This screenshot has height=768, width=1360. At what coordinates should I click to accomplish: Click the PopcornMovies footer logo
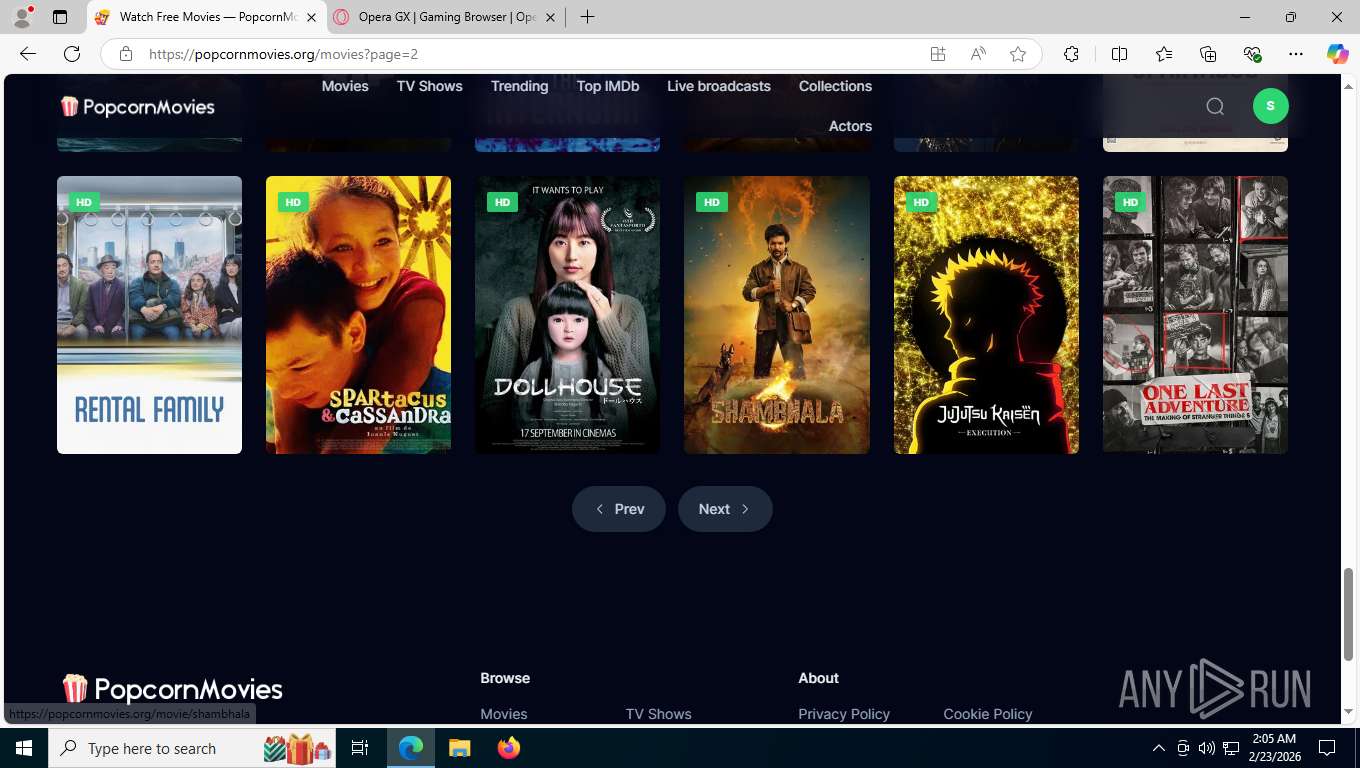click(x=172, y=689)
